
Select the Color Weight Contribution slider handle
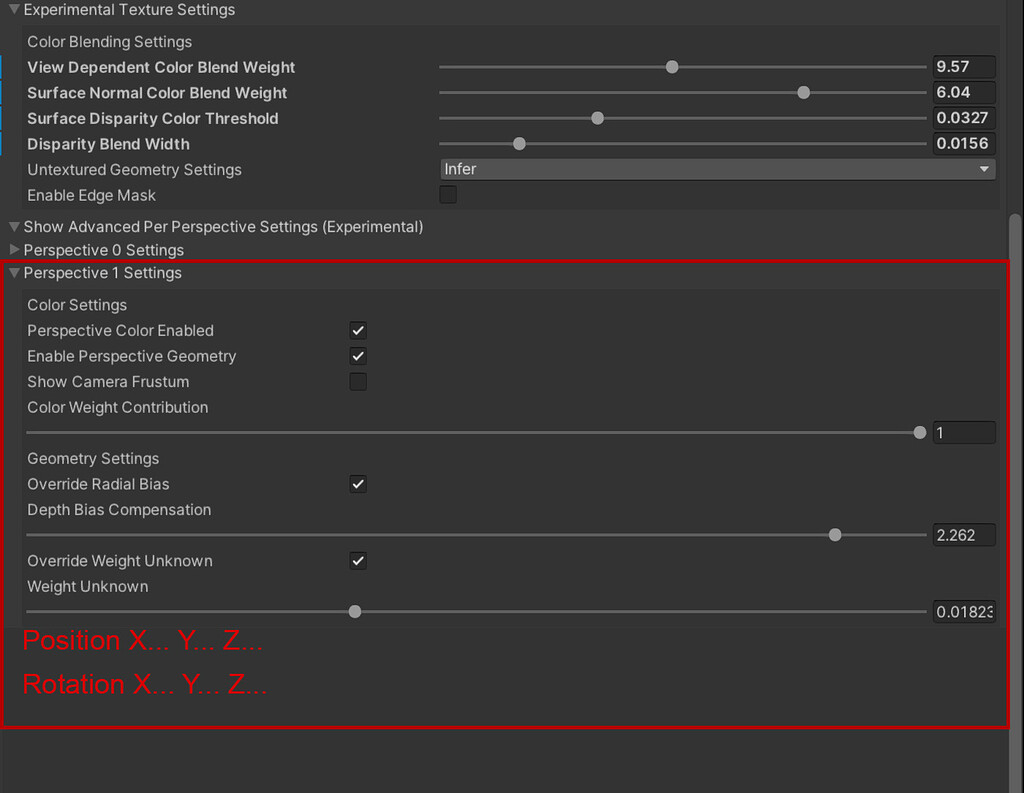(919, 432)
